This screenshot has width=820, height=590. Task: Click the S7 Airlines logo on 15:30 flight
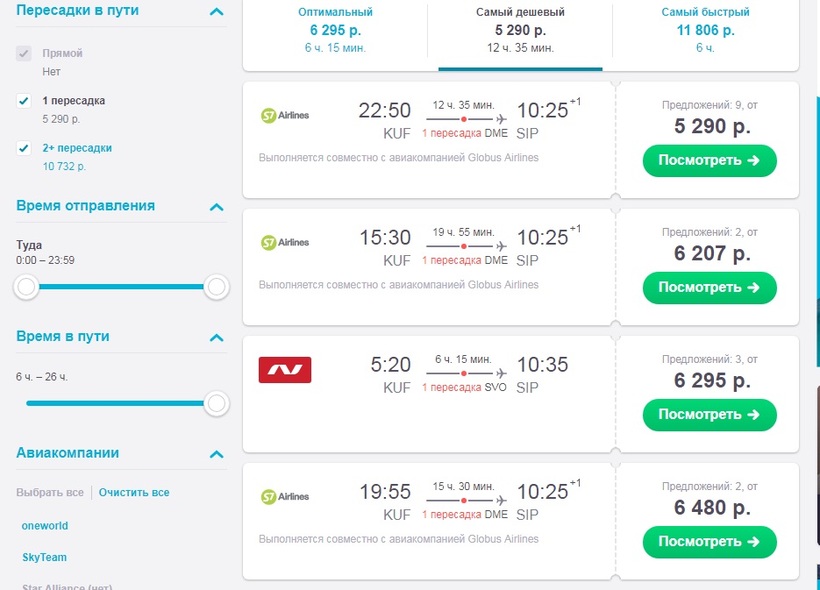[285, 242]
